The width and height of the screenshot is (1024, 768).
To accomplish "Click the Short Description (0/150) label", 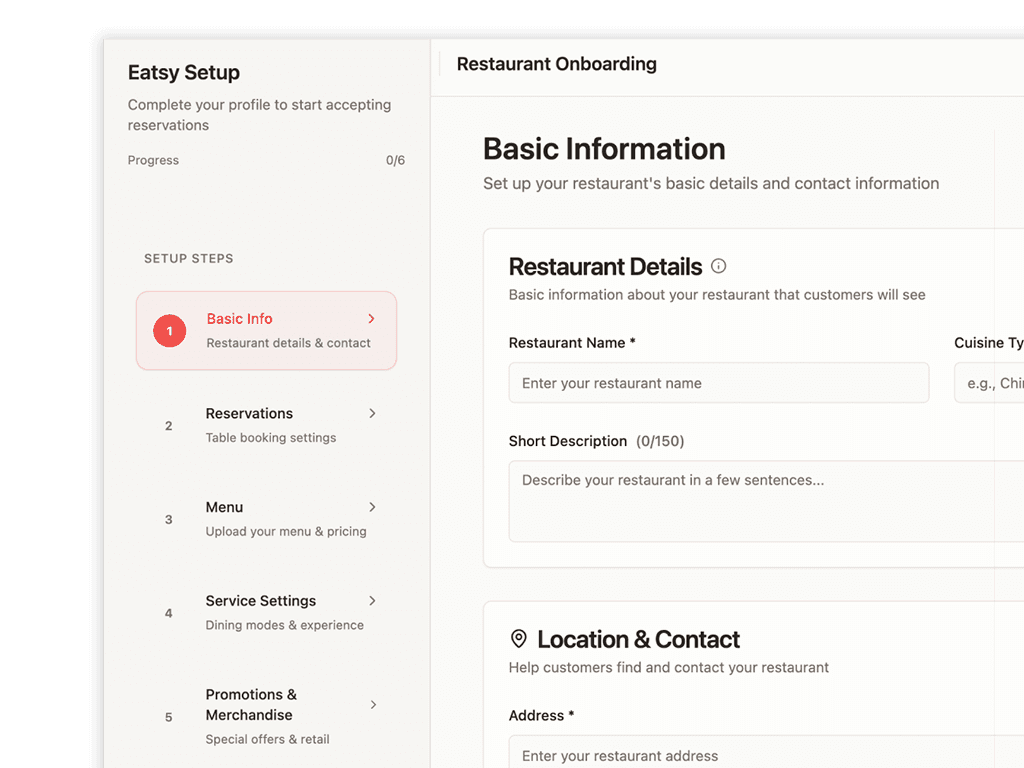I will coord(596,441).
